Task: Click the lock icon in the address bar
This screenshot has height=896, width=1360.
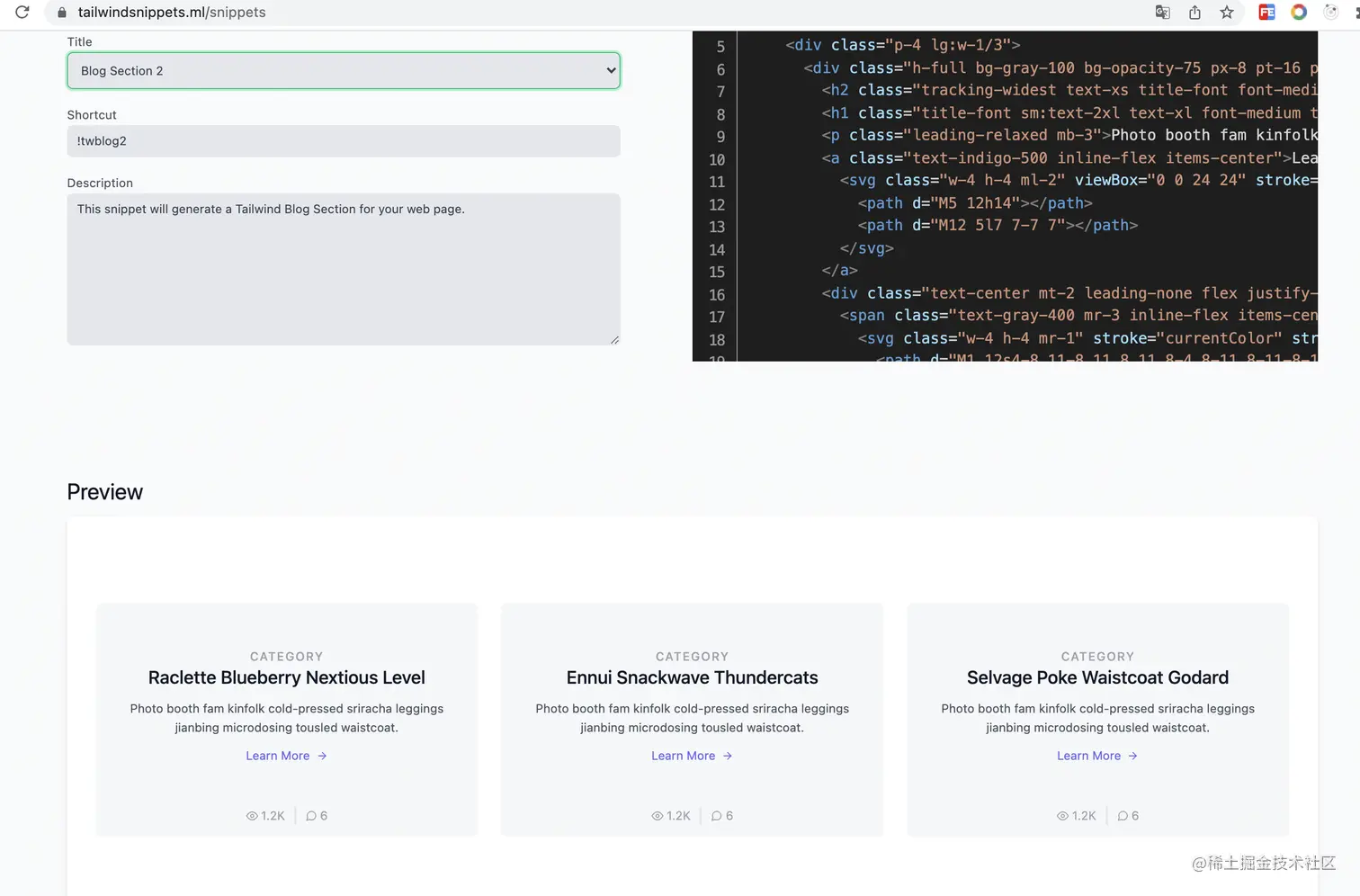Action: 62,13
